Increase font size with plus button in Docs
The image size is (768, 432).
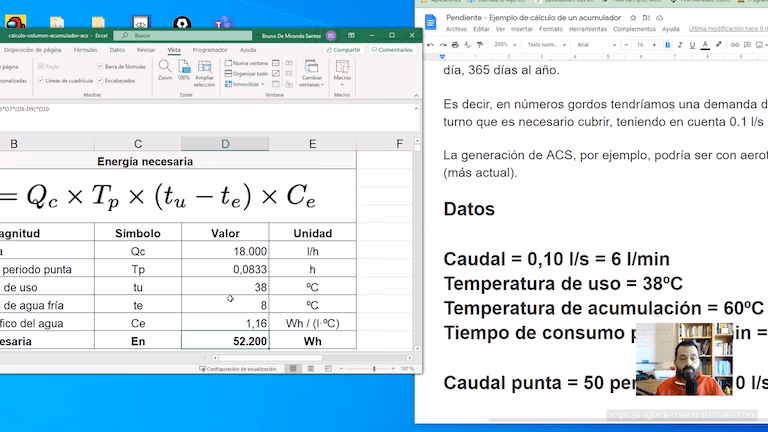(x=654, y=45)
